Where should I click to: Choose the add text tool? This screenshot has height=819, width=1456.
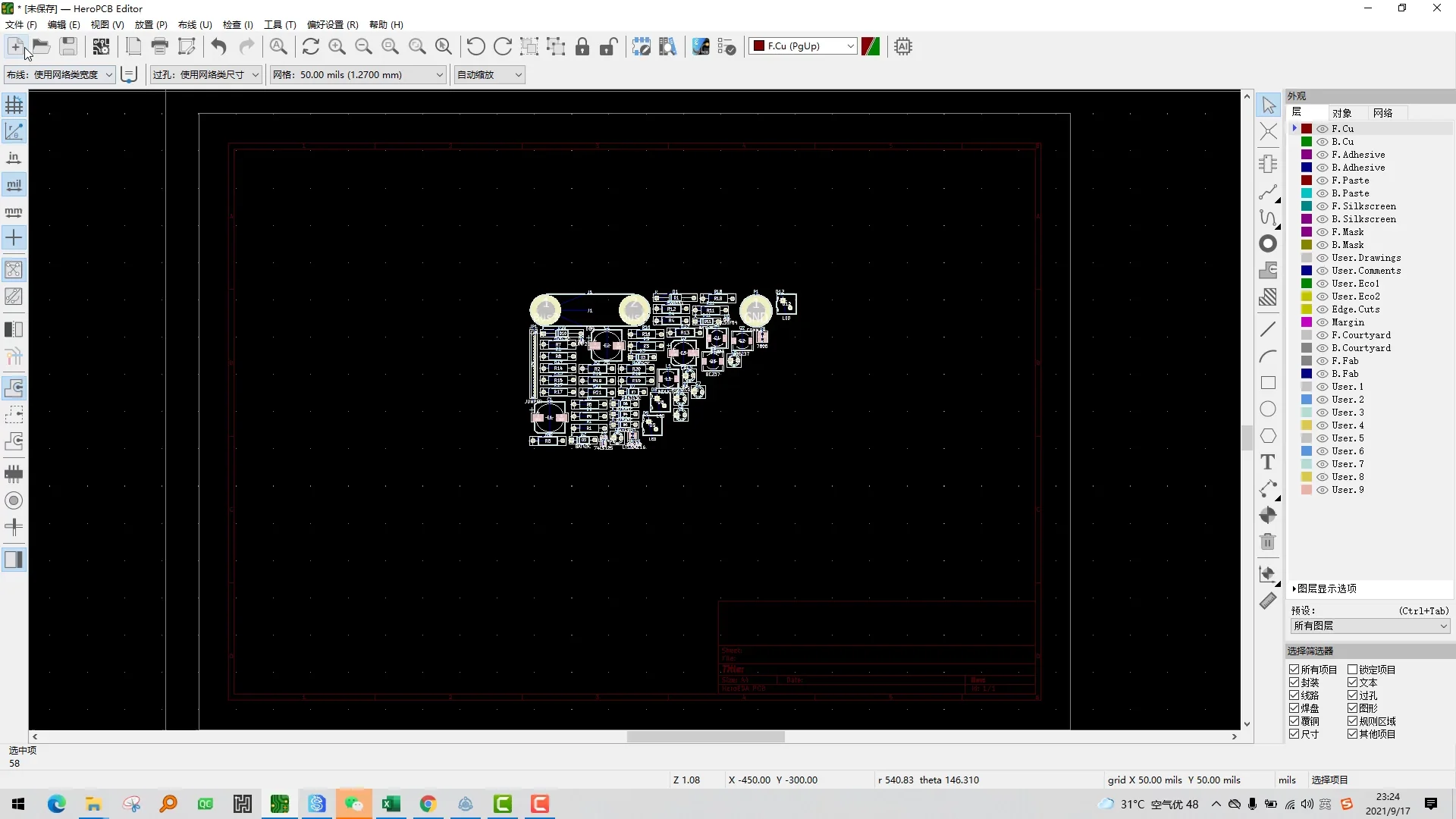1269,462
